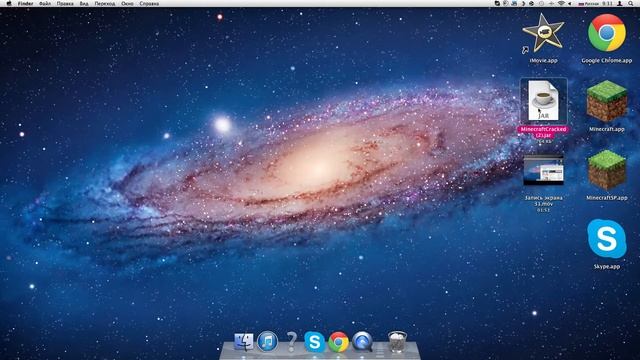Open the Файл menu
The width and height of the screenshot is (640, 360).
(x=45, y=3)
